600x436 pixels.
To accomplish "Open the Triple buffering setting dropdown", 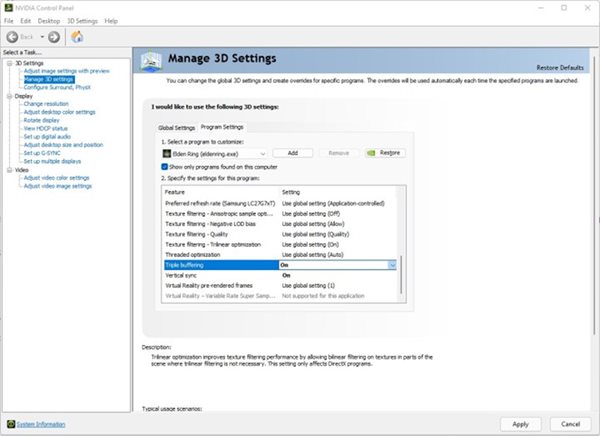I will (392, 265).
